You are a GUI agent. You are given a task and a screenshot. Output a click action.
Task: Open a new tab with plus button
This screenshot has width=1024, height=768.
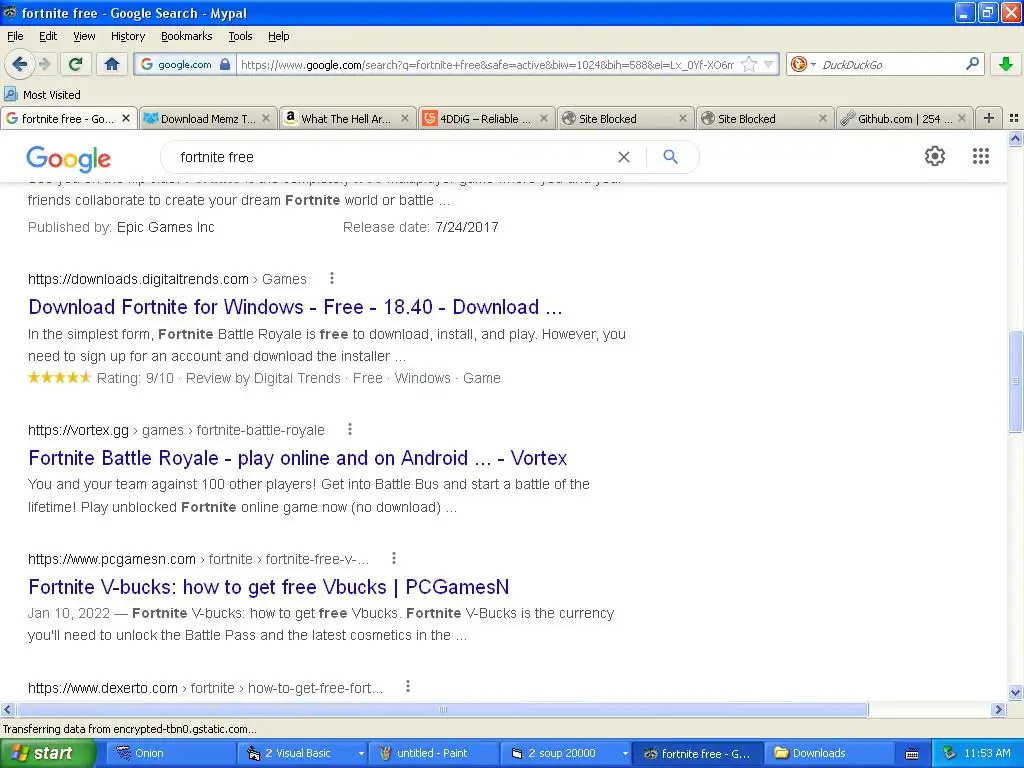coord(989,118)
